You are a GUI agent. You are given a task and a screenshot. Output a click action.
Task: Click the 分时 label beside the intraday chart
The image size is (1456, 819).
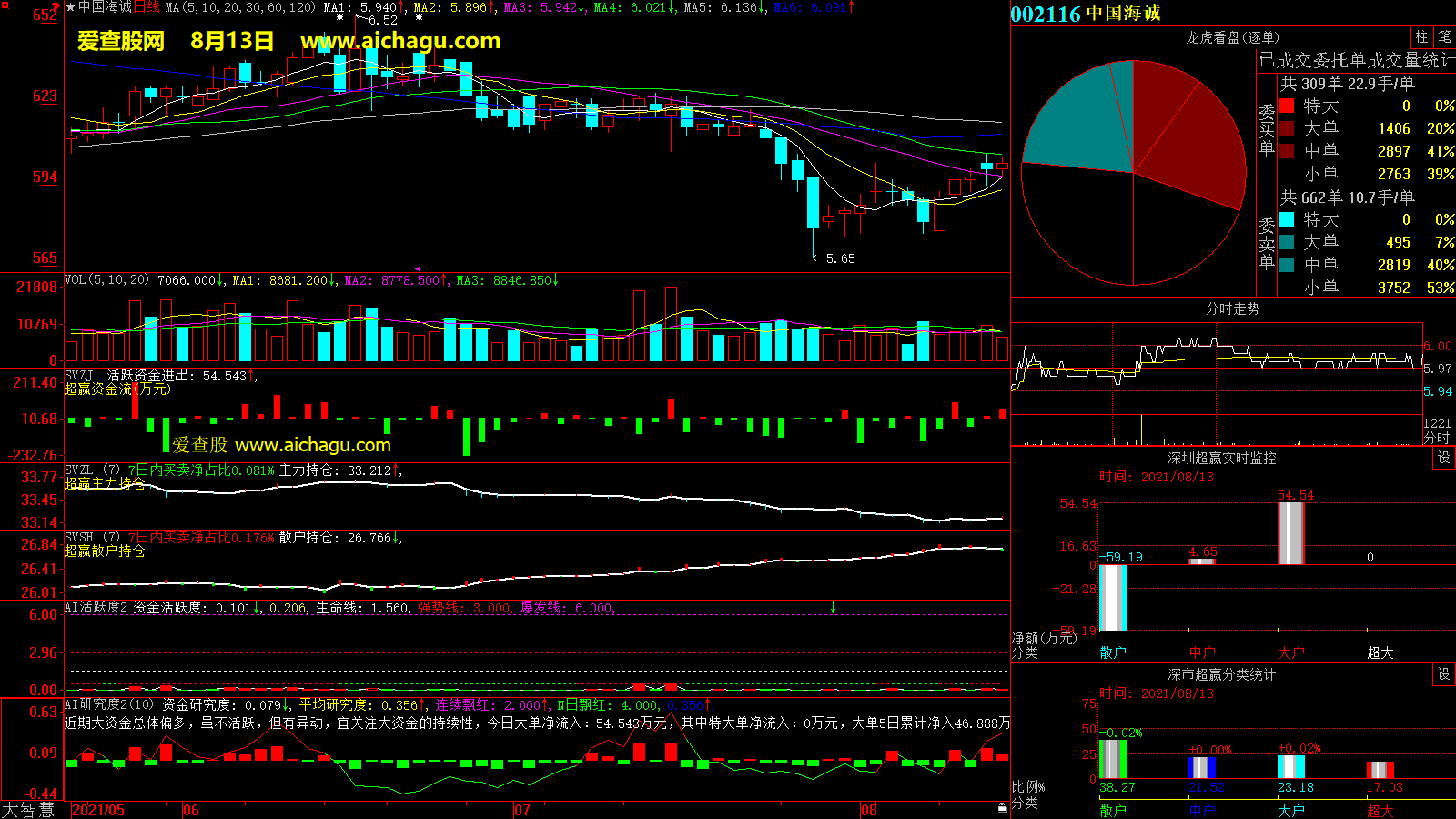coord(1437,438)
